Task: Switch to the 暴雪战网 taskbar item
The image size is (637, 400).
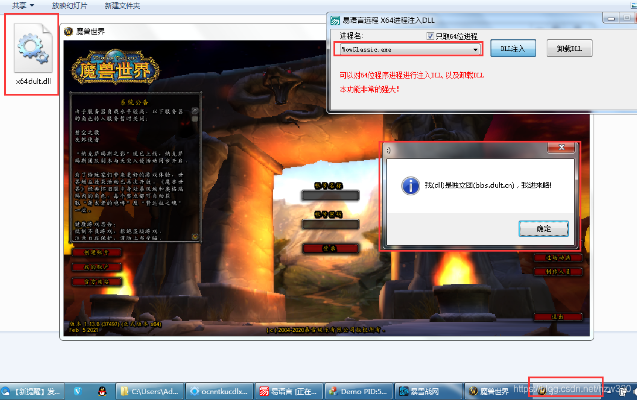Action: [x=429, y=391]
